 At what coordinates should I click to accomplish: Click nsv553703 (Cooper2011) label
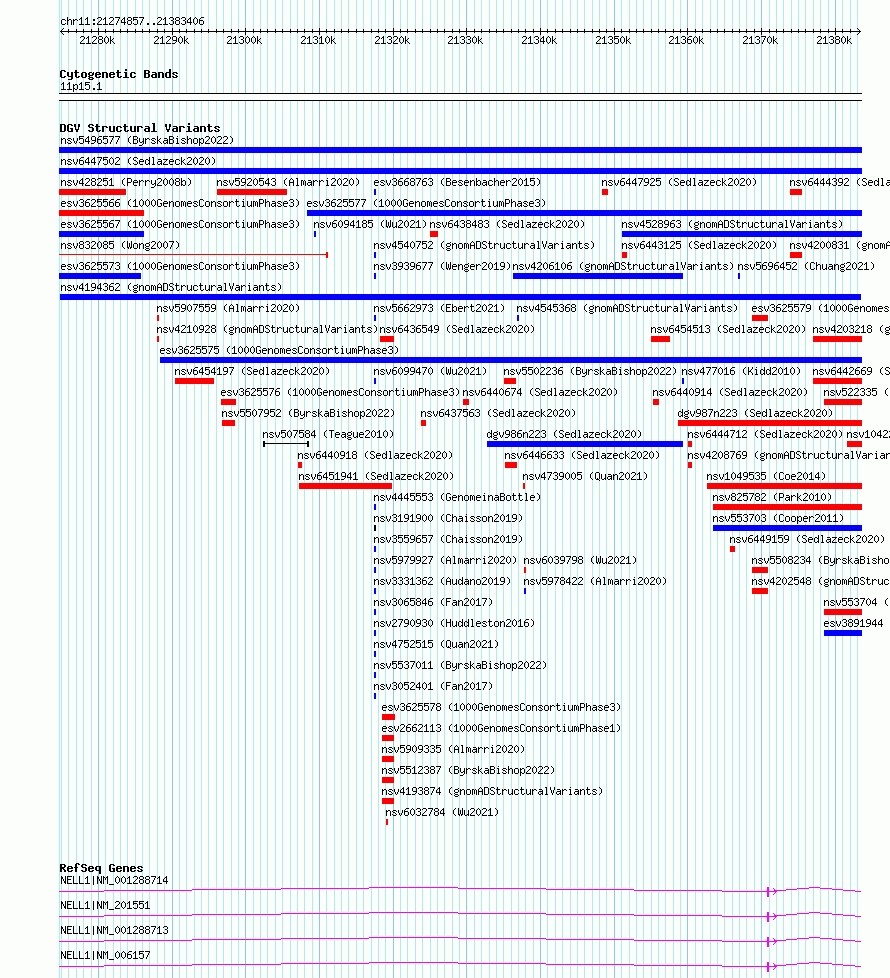click(x=778, y=519)
